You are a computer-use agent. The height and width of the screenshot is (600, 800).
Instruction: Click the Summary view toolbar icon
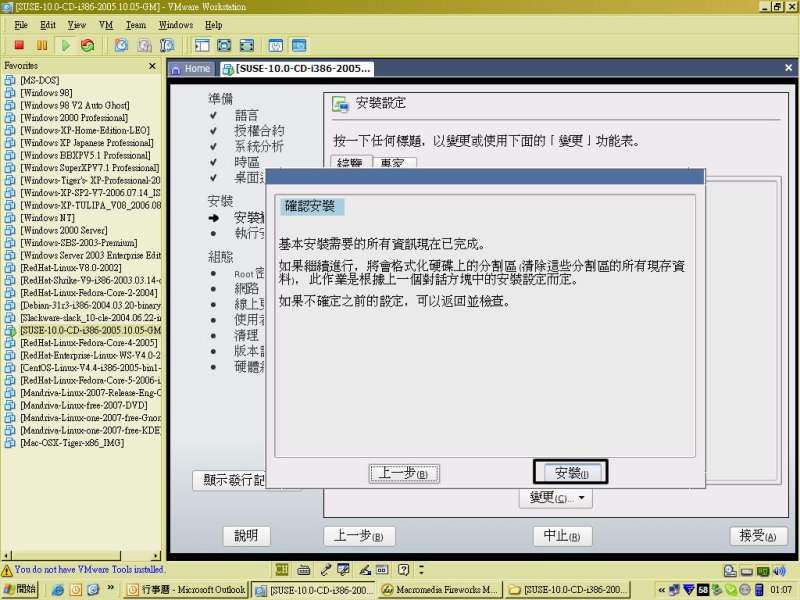pos(276,45)
